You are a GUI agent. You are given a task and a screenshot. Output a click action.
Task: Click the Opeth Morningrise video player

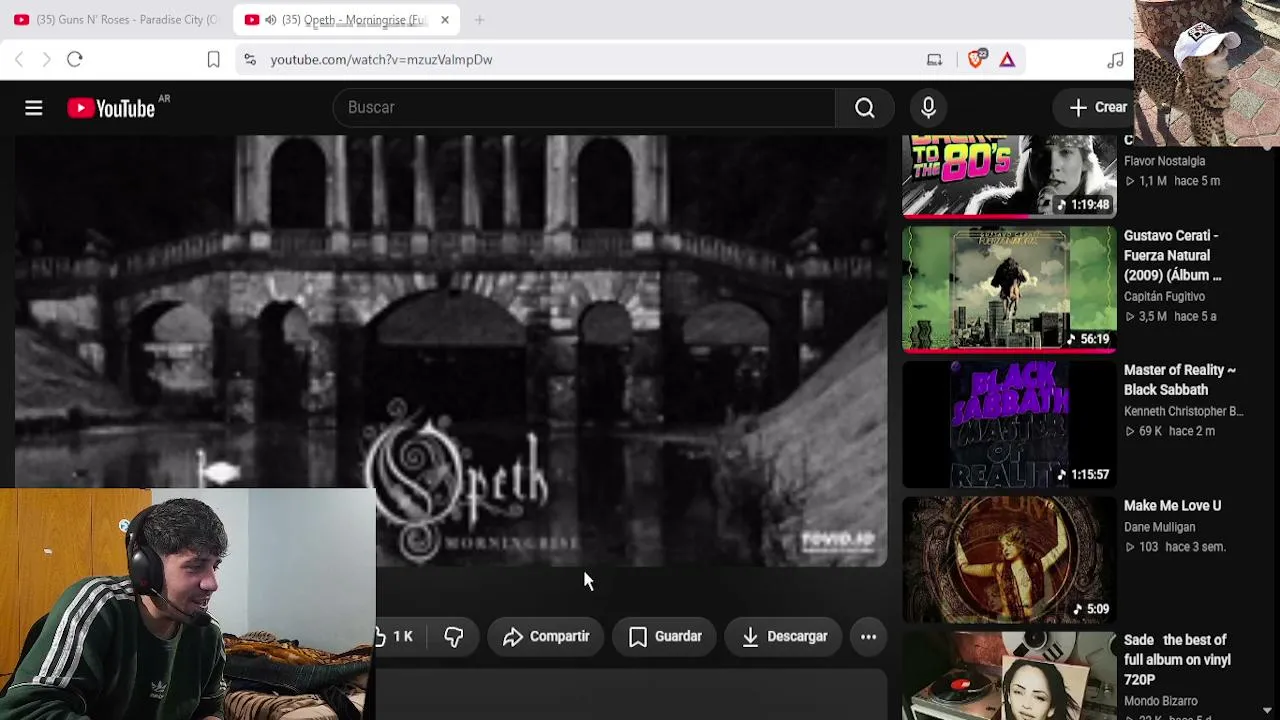tap(451, 351)
